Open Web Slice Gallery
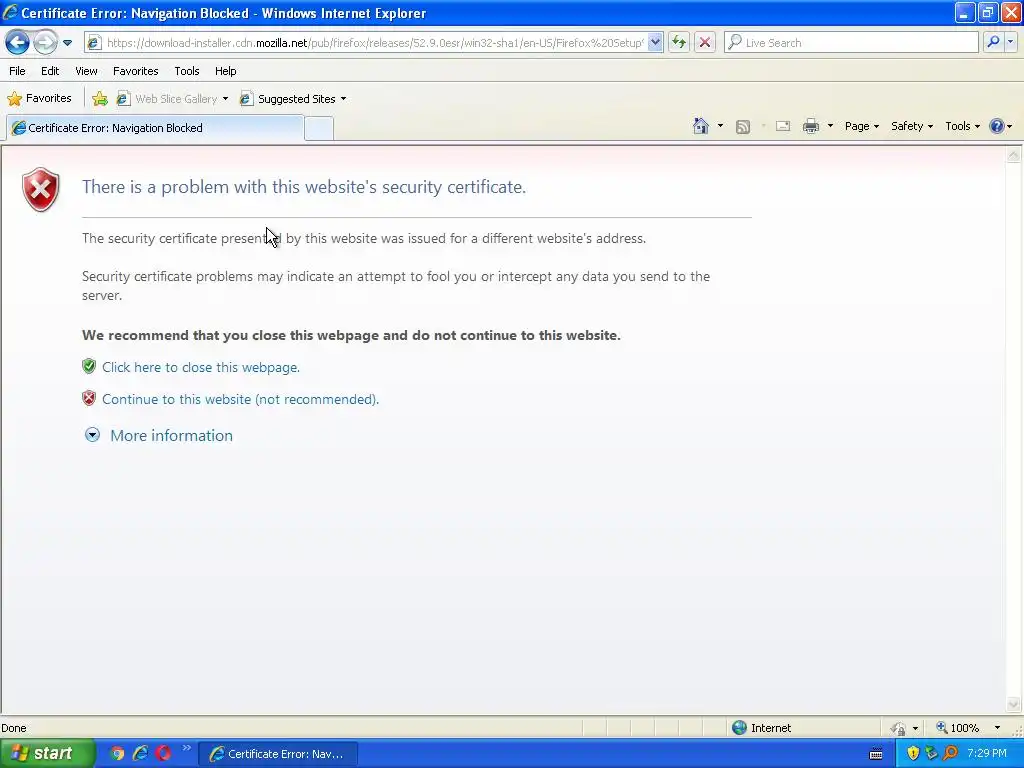Image resolution: width=1024 pixels, height=768 pixels. pos(167,99)
